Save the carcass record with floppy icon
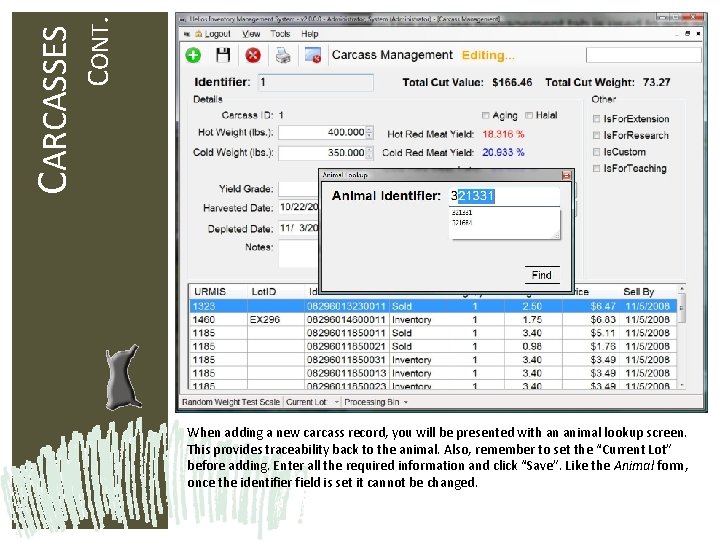This screenshot has width=720, height=540. point(223,55)
